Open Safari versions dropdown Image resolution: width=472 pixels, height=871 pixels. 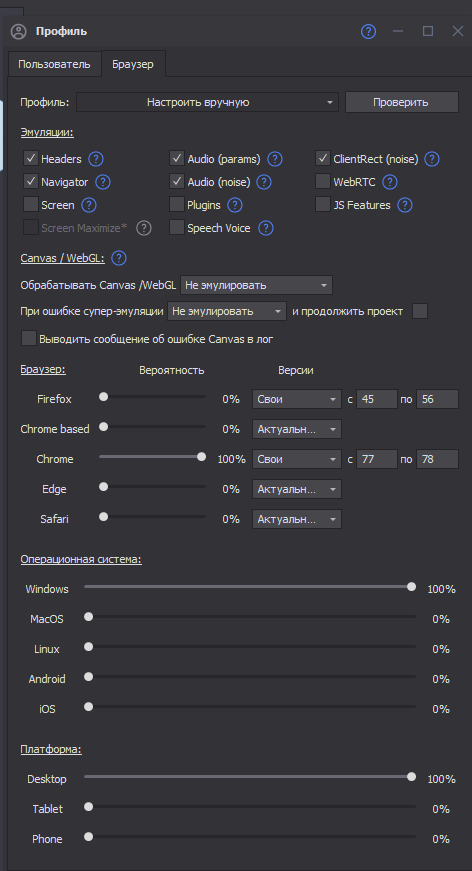click(297, 519)
